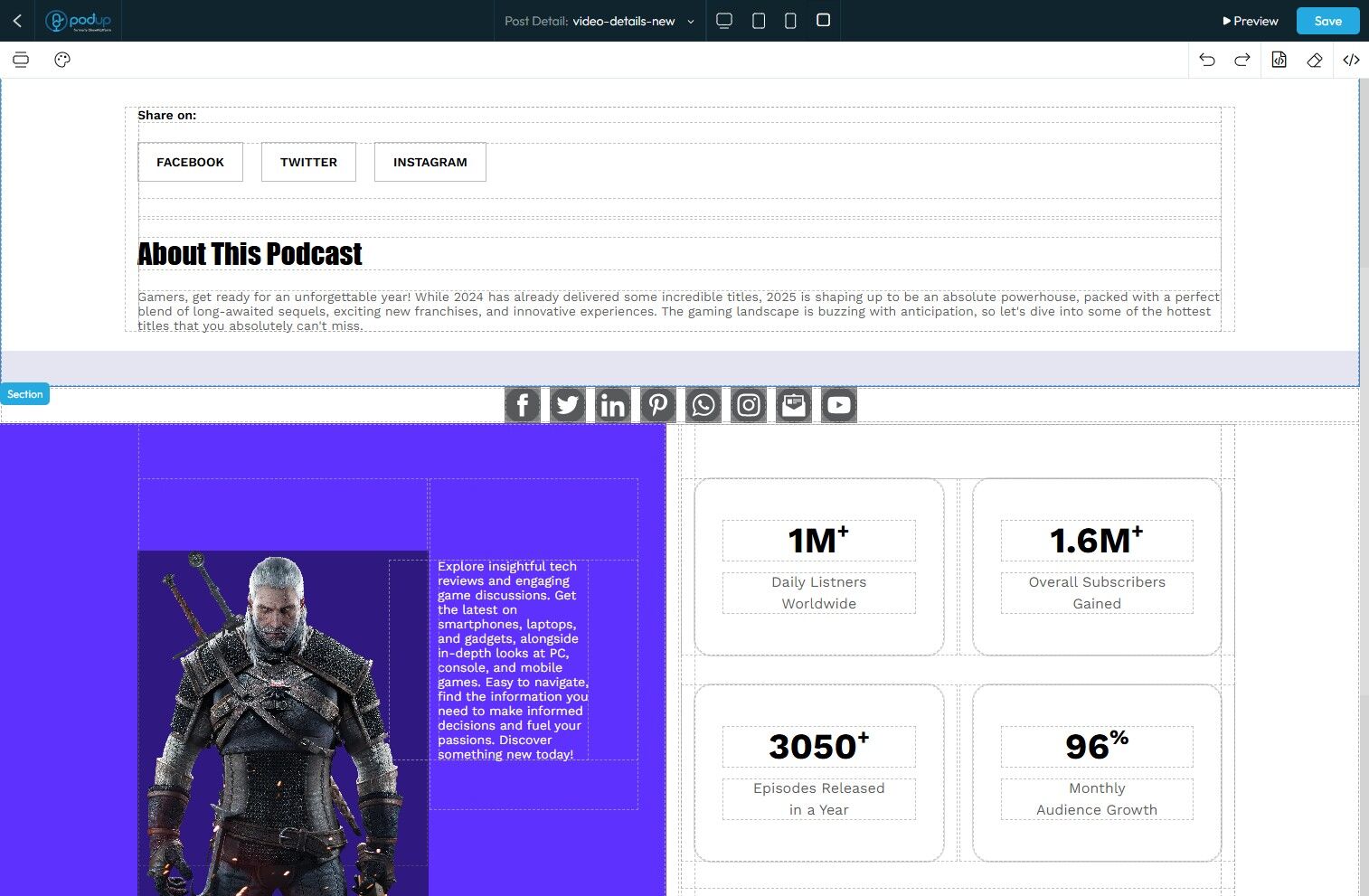Open the code file import icon
This screenshot has width=1369, height=896.
1279,60
